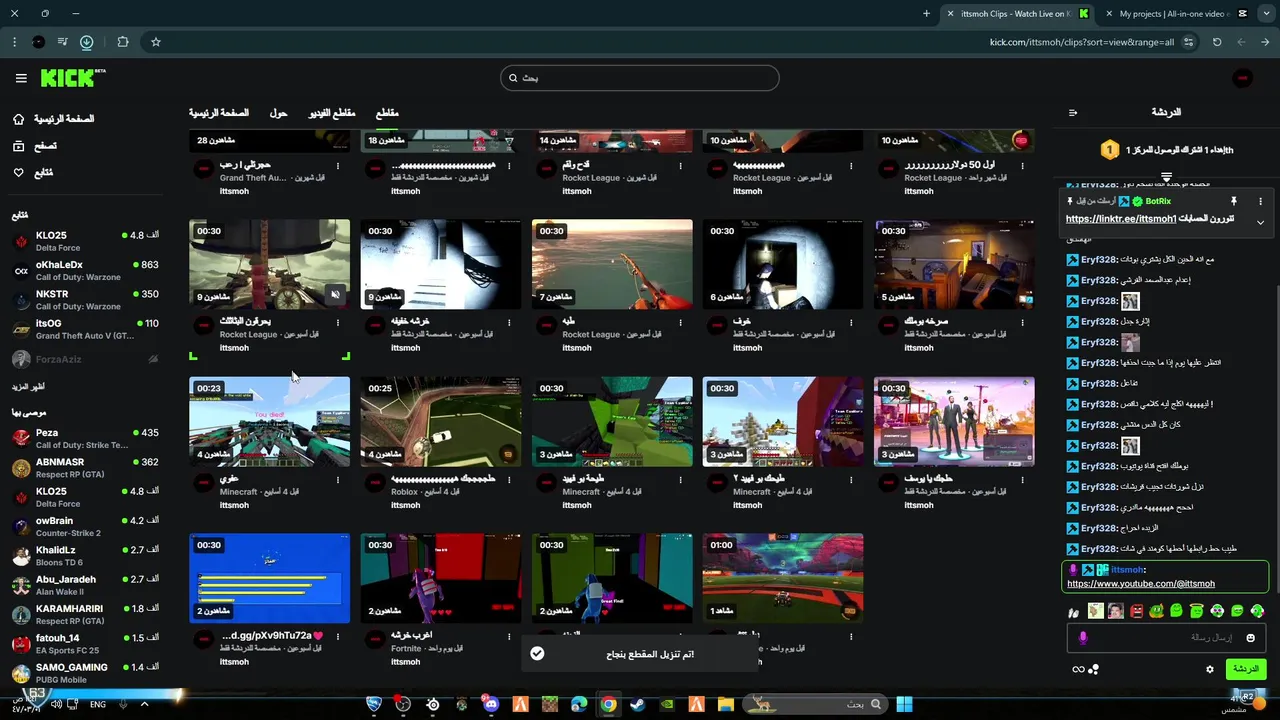This screenshot has height=720, width=1280.
Task: Click the Chrome downloads icon in the toolbar
Action: pyautogui.click(x=87, y=42)
